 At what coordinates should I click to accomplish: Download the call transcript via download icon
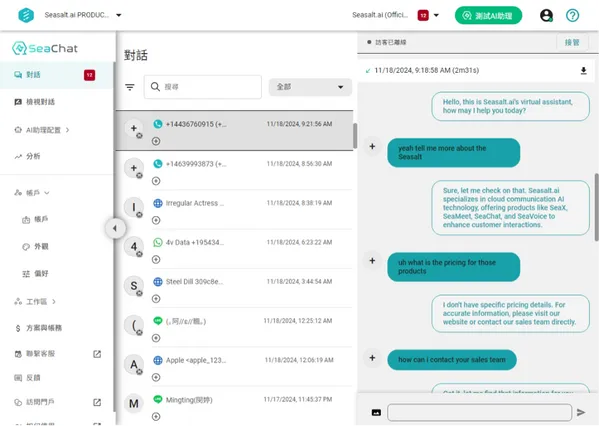pyautogui.click(x=584, y=70)
